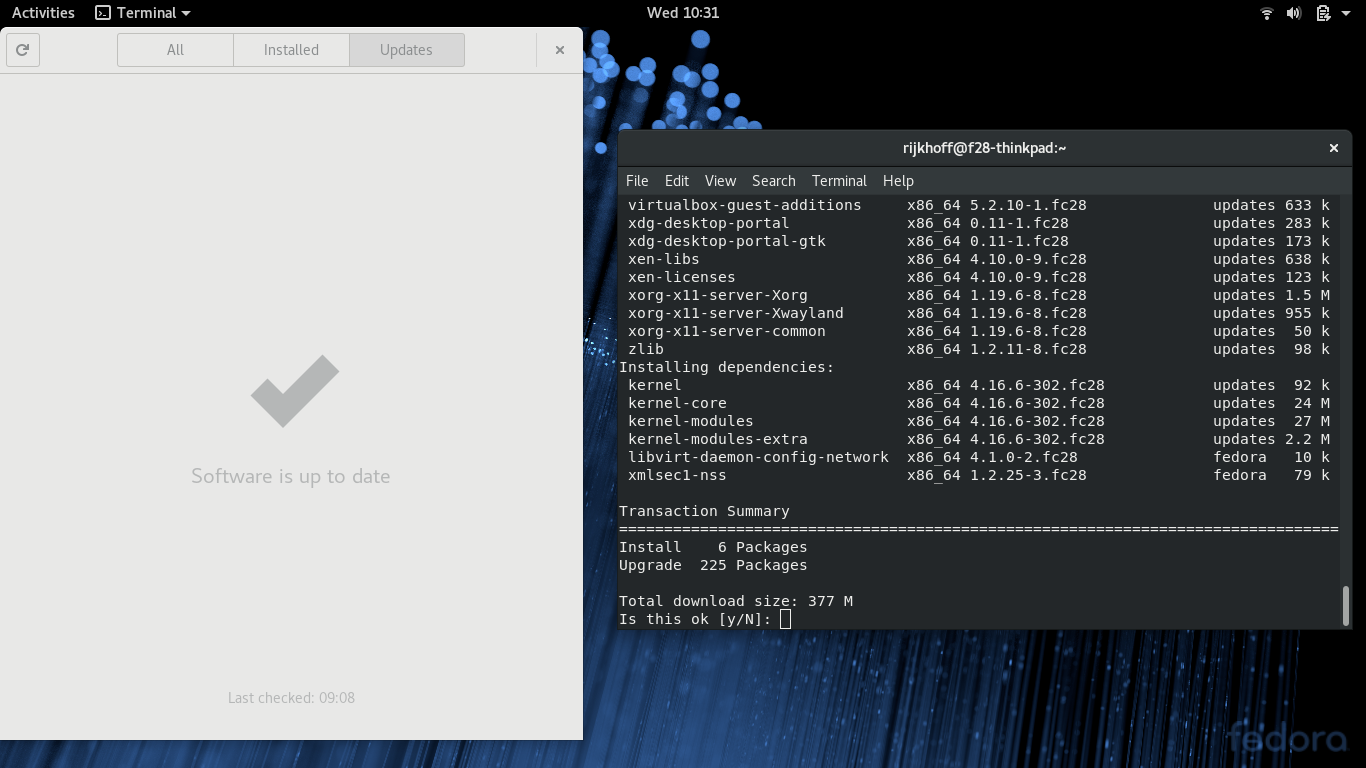Screen dimensions: 1366x768
Task: Open the Wi-Fi status icon in top bar
Action: pyautogui.click(x=1266, y=13)
